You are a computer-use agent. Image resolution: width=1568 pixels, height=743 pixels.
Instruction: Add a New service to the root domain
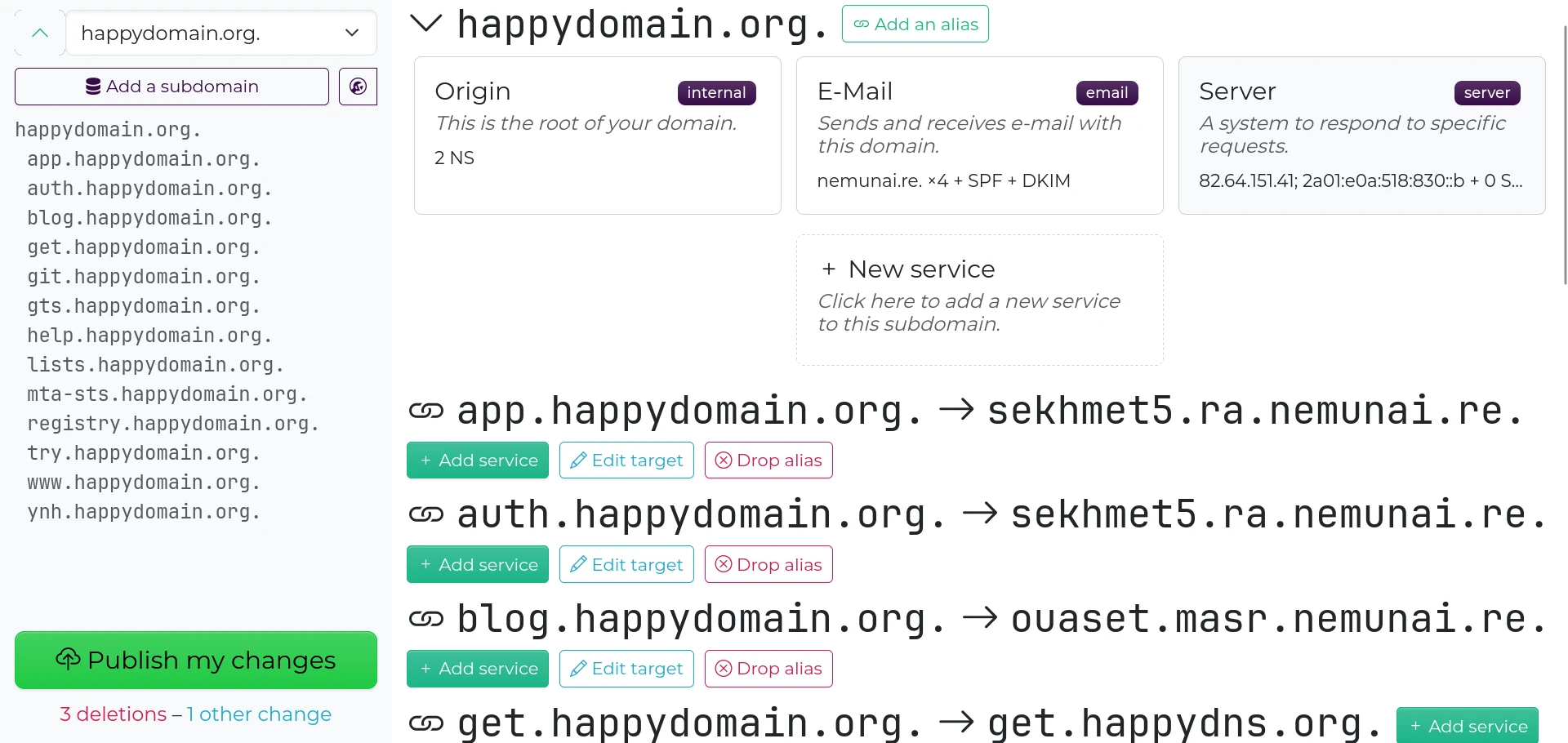click(x=979, y=300)
